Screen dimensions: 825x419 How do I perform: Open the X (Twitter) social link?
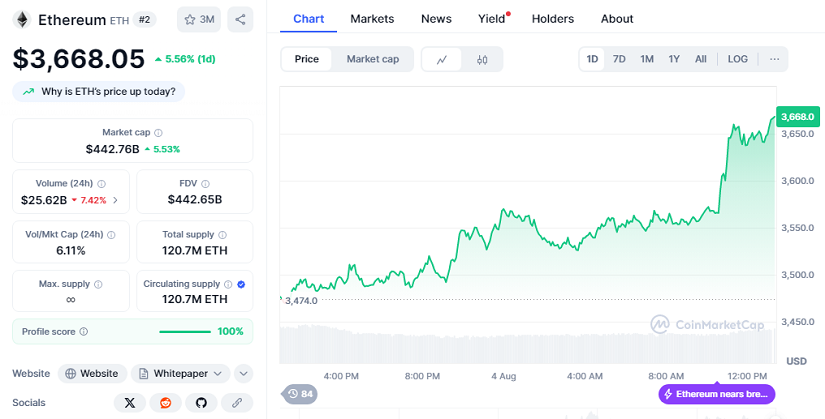click(x=129, y=403)
